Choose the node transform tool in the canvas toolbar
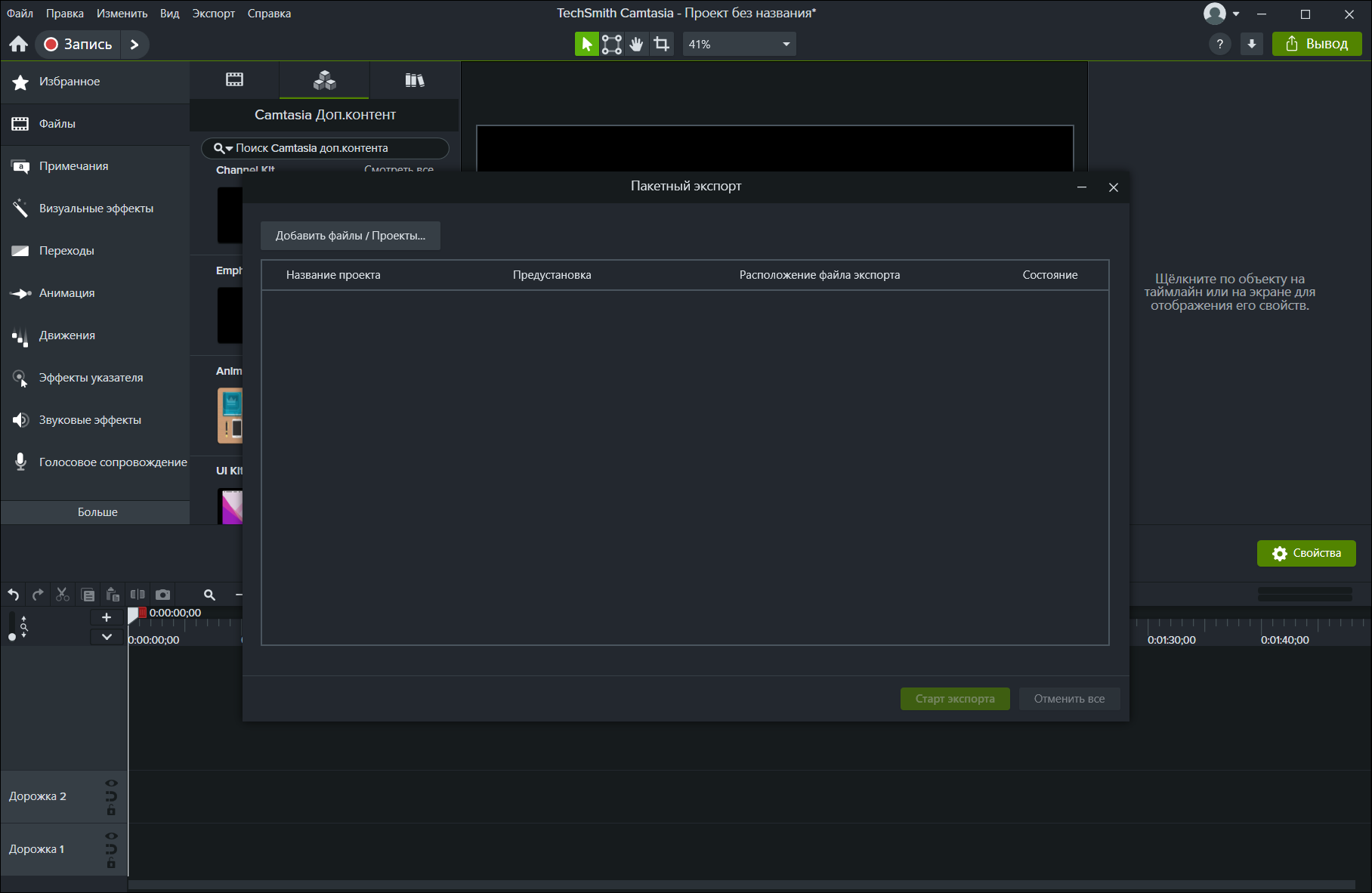This screenshot has height=893, width=1372. coord(612,45)
